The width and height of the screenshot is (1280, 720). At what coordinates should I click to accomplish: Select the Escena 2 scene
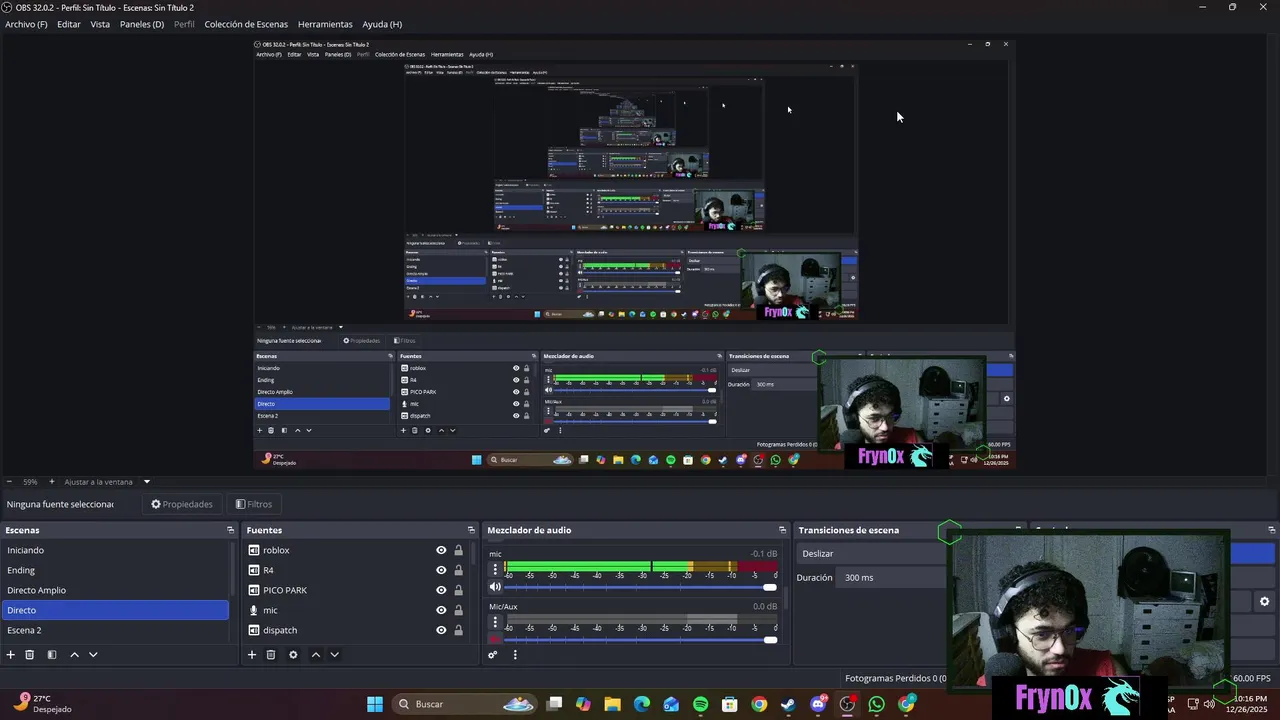(115, 630)
